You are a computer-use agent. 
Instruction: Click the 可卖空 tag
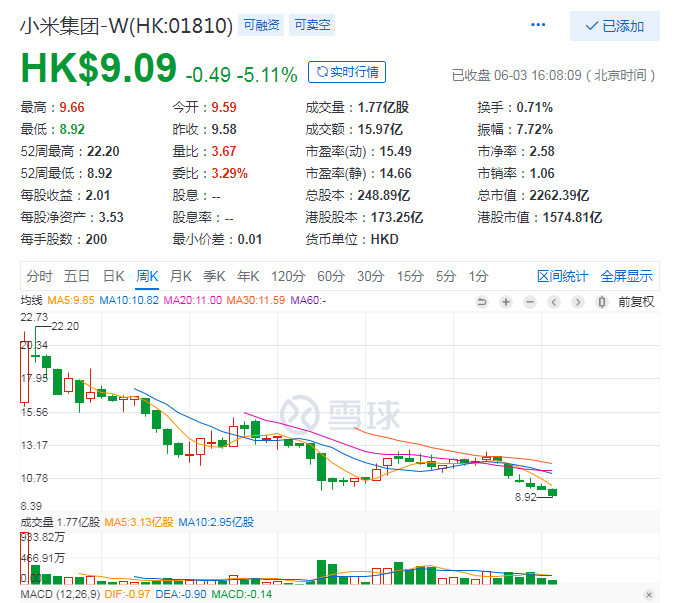312,25
